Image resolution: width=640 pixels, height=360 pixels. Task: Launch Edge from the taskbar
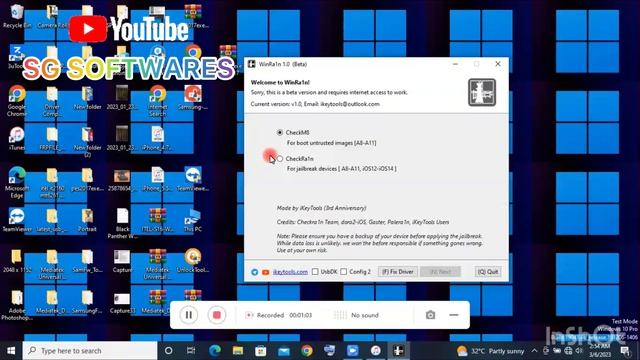215,351
